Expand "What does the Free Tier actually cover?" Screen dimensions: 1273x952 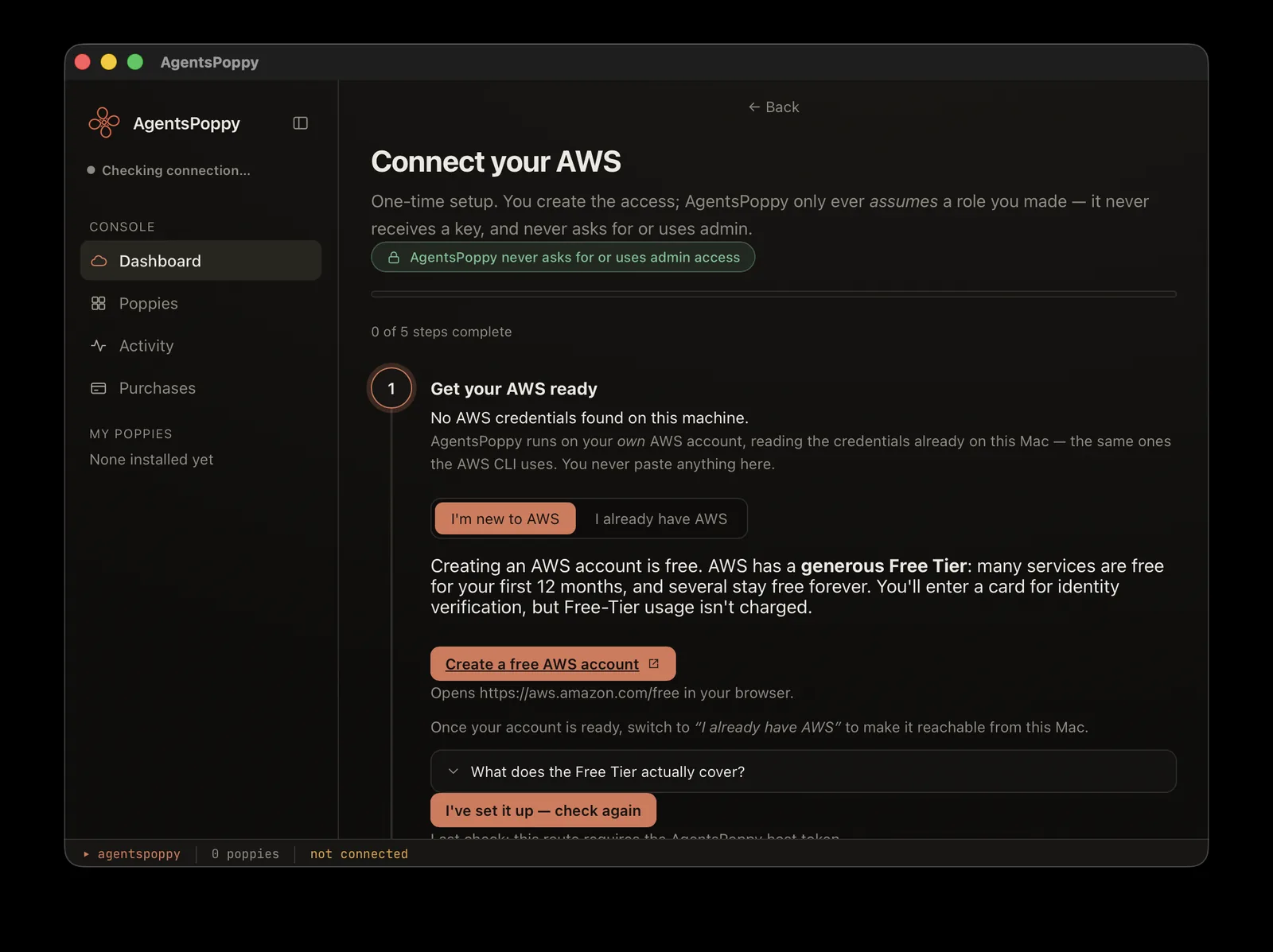(x=804, y=771)
